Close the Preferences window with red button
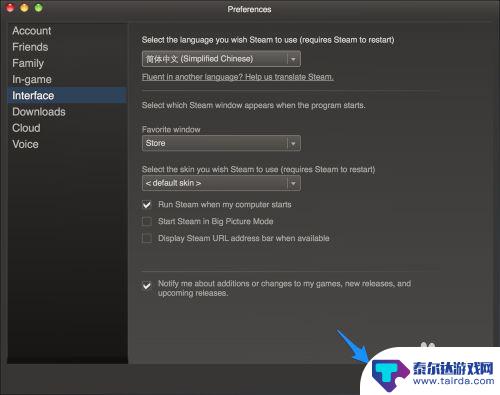The width and height of the screenshot is (500, 395). (x=10, y=7)
